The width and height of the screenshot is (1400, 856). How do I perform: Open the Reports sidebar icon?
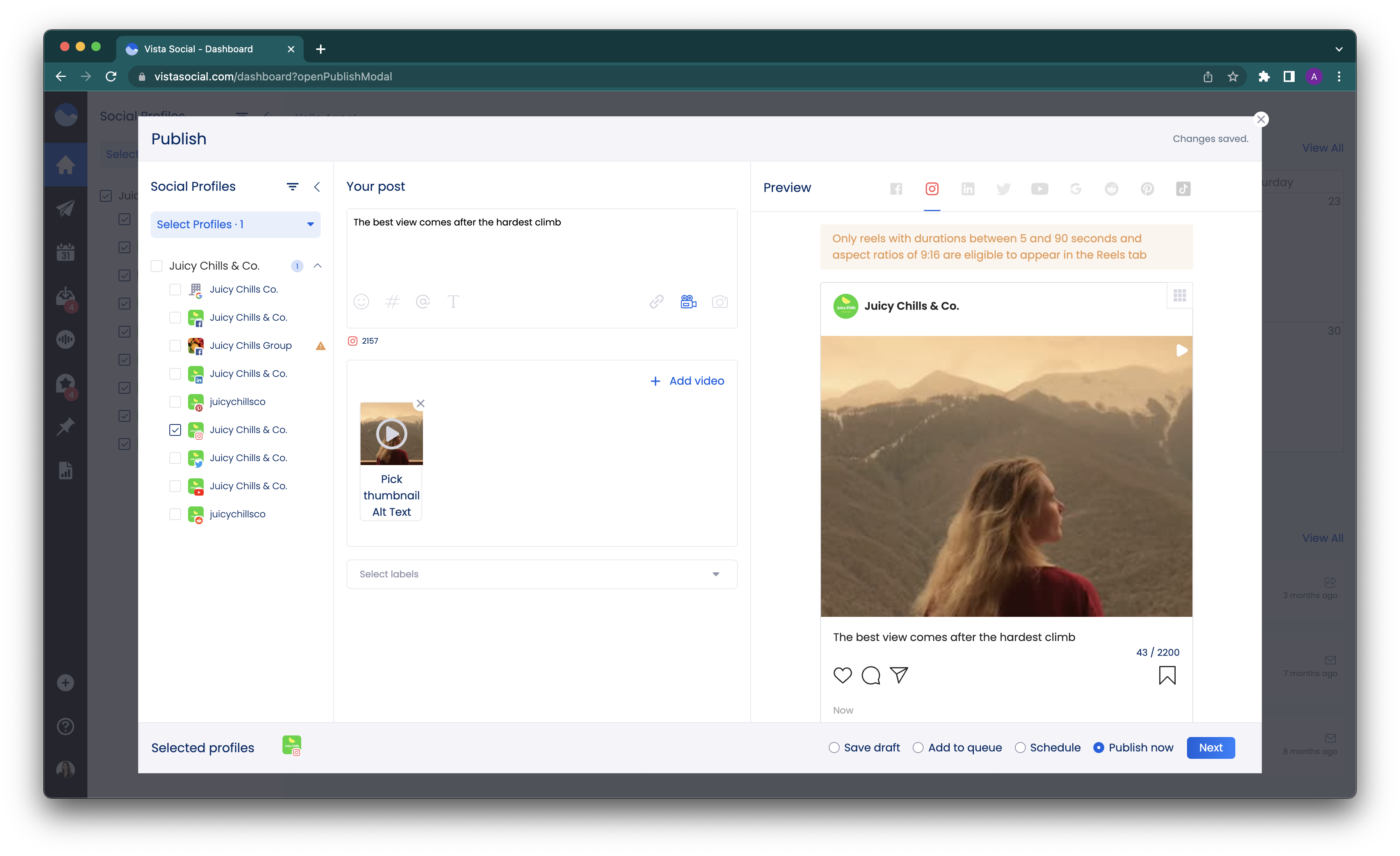pyautogui.click(x=65, y=470)
